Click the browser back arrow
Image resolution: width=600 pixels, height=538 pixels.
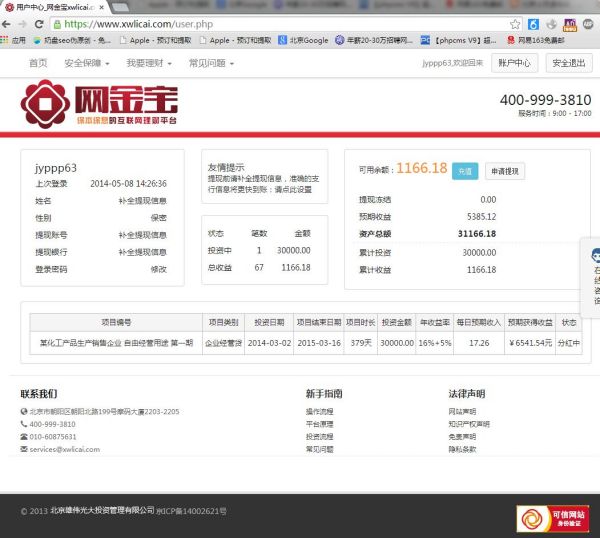tap(6, 24)
